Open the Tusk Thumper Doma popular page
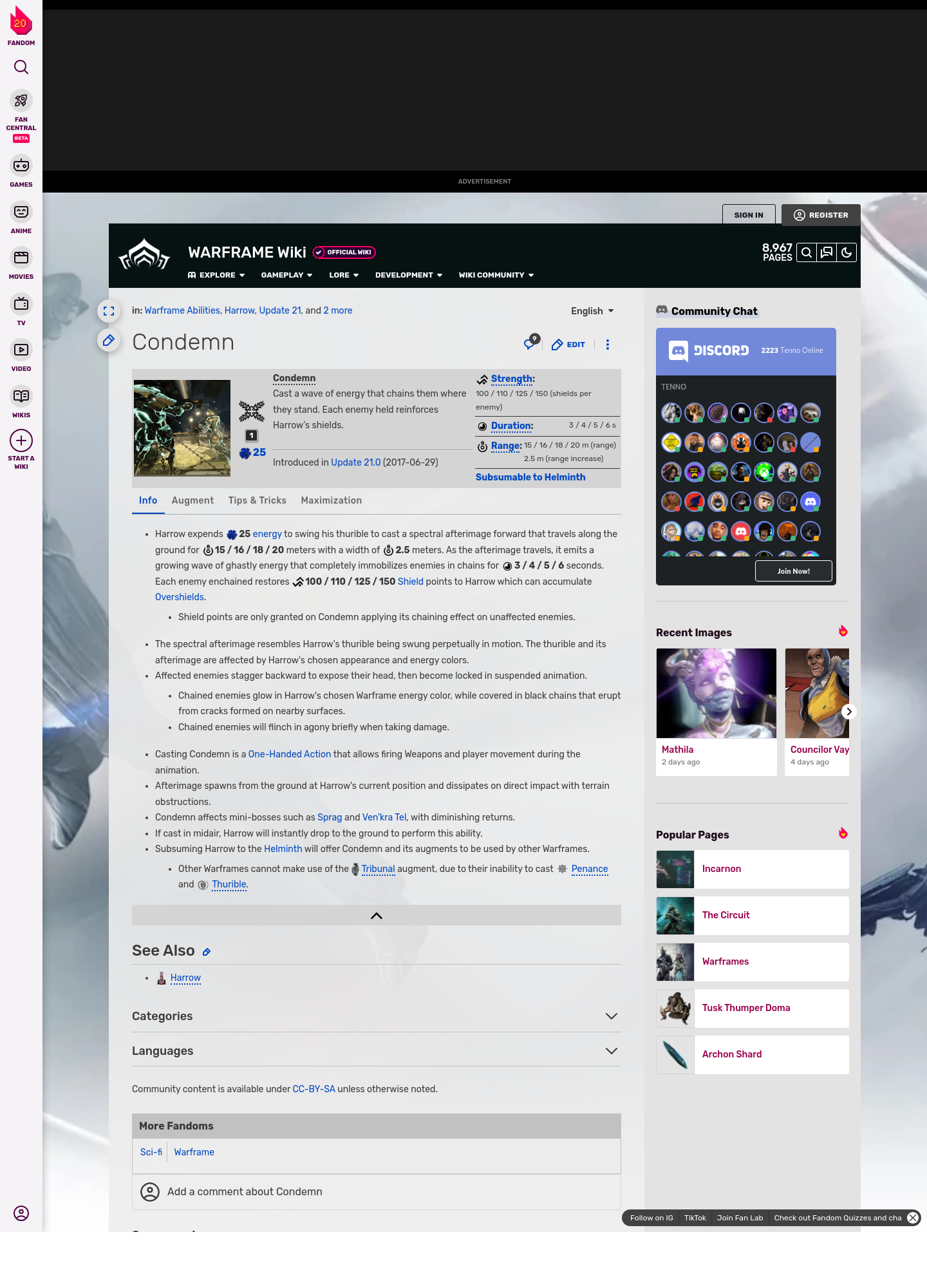This screenshot has width=927, height=1288. pos(753,1009)
